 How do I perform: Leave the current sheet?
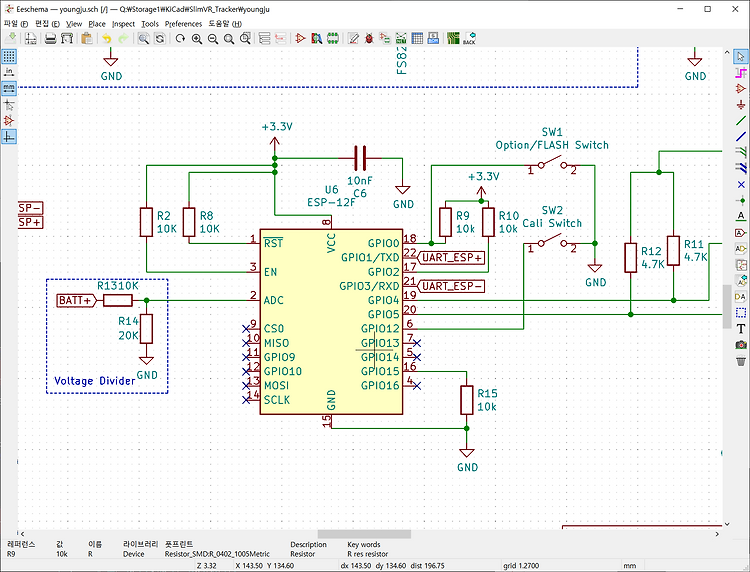point(281,38)
